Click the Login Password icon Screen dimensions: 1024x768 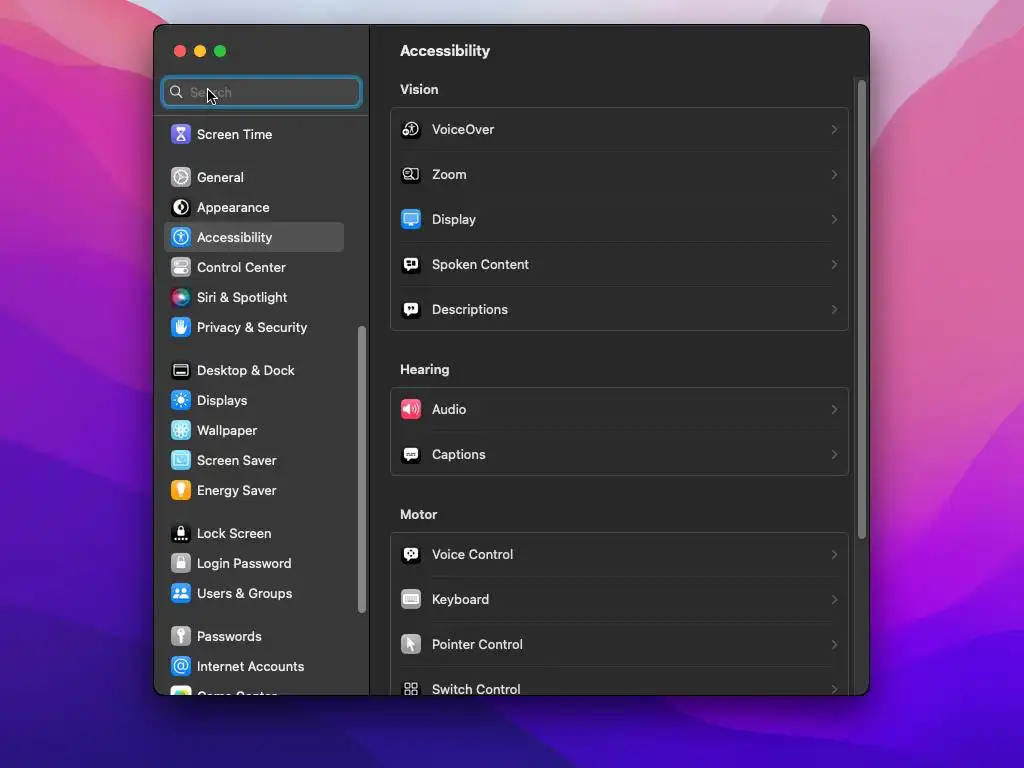click(181, 564)
